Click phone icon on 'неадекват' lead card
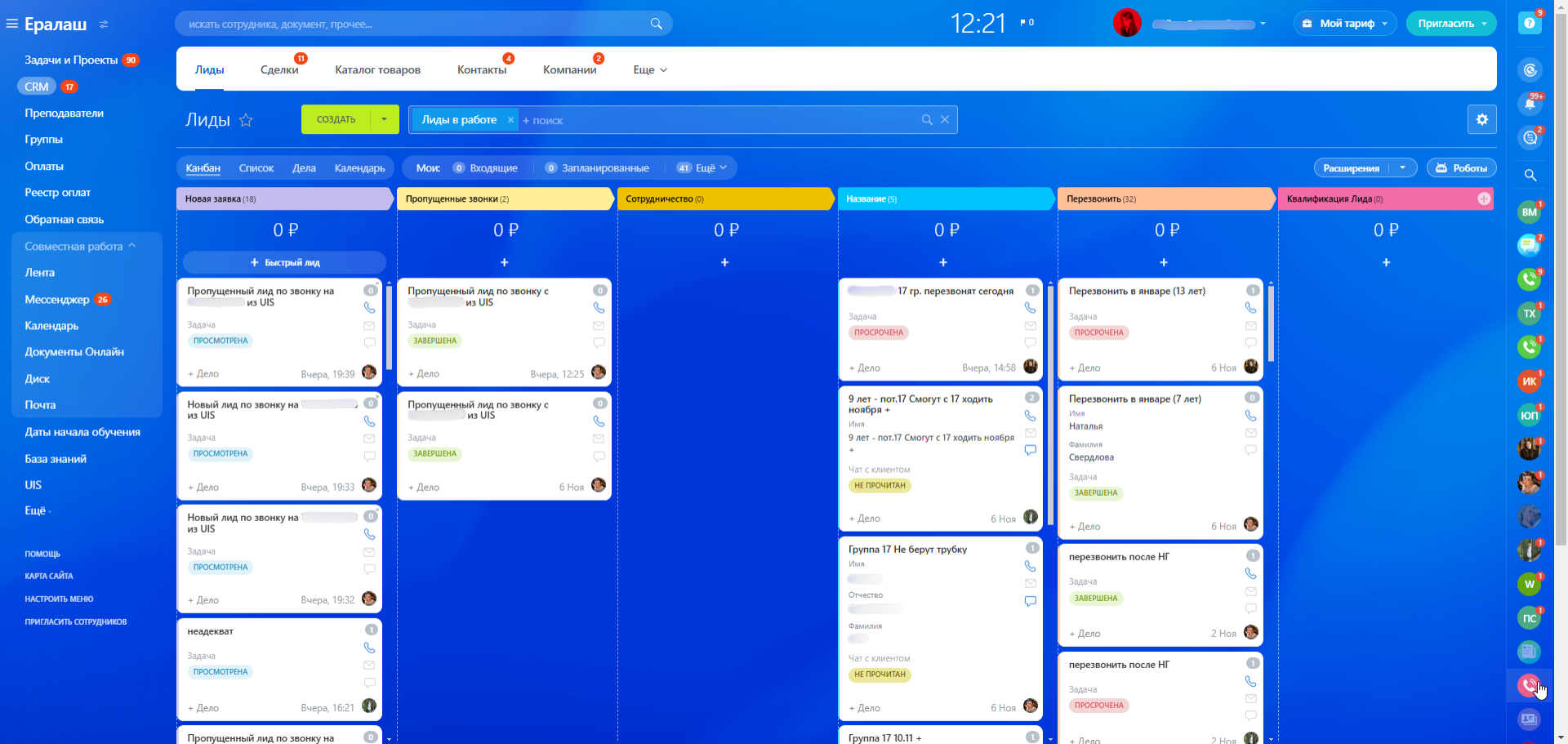The width and height of the screenshot is (1568, 744). [369, 648]
